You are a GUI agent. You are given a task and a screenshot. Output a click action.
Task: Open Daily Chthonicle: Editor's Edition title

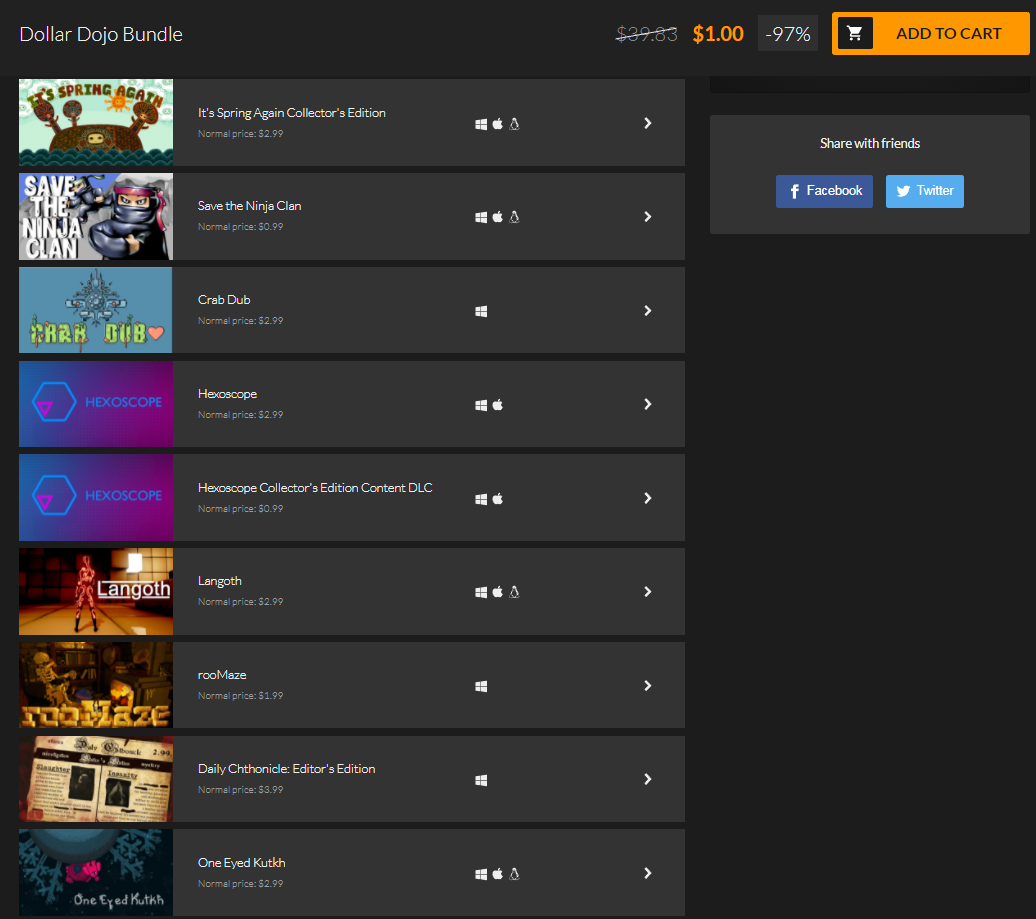click(x=286, y=769)
